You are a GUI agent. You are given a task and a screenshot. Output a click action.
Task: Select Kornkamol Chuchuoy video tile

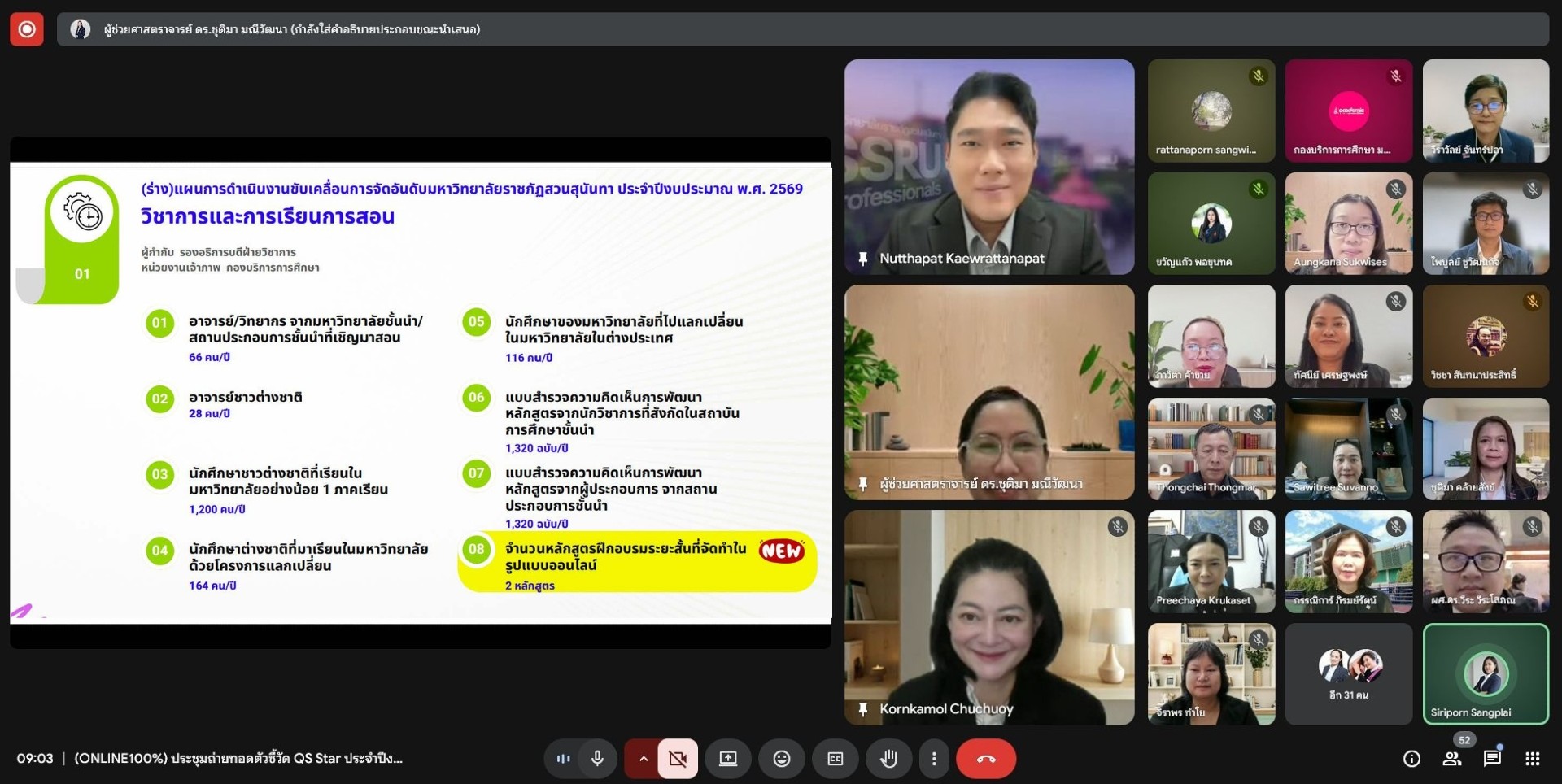coord(989,617)
